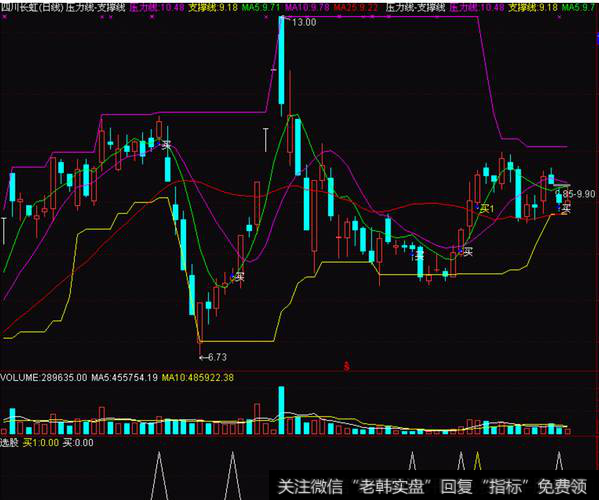Click the yellow 买1 buy signal marker on chart
Image resolution: width=599 pixels, height=500 pixels.
tap(487, 209)
